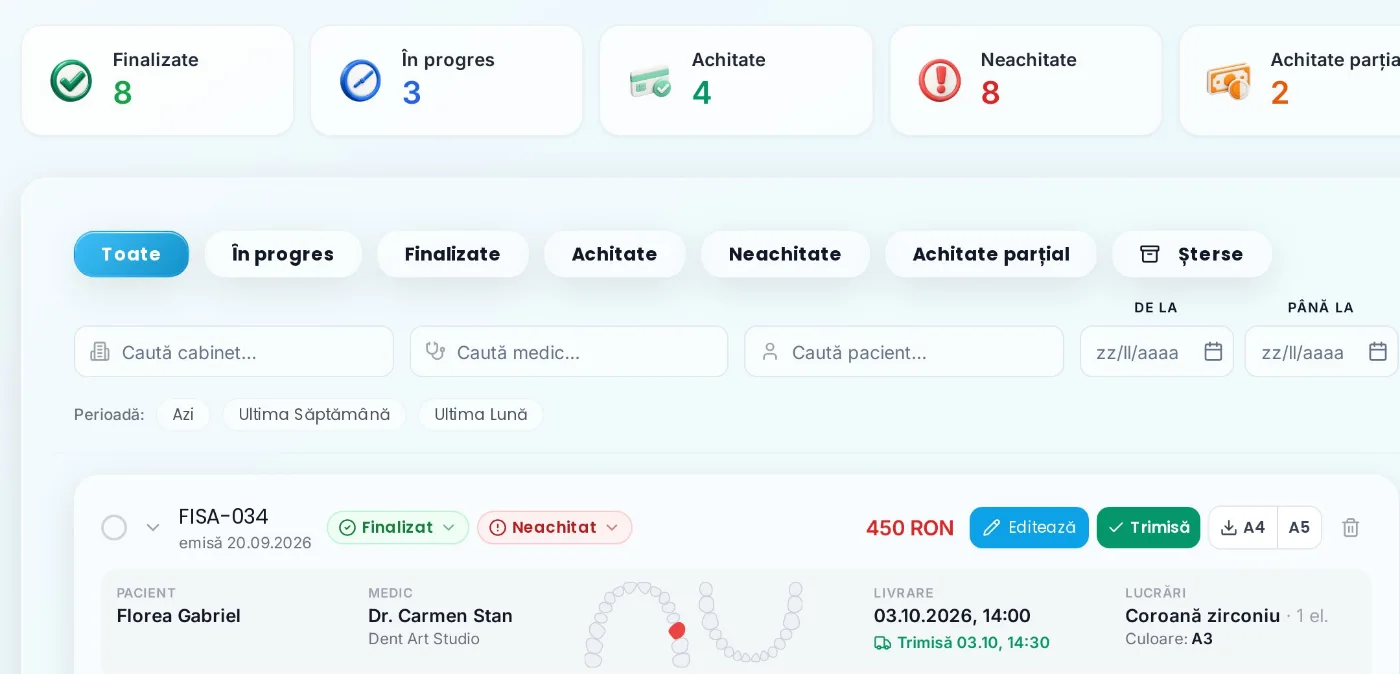Open the Șterse tab
The width and height of the screenshot is (1400, 674).
pos(1192,254)
